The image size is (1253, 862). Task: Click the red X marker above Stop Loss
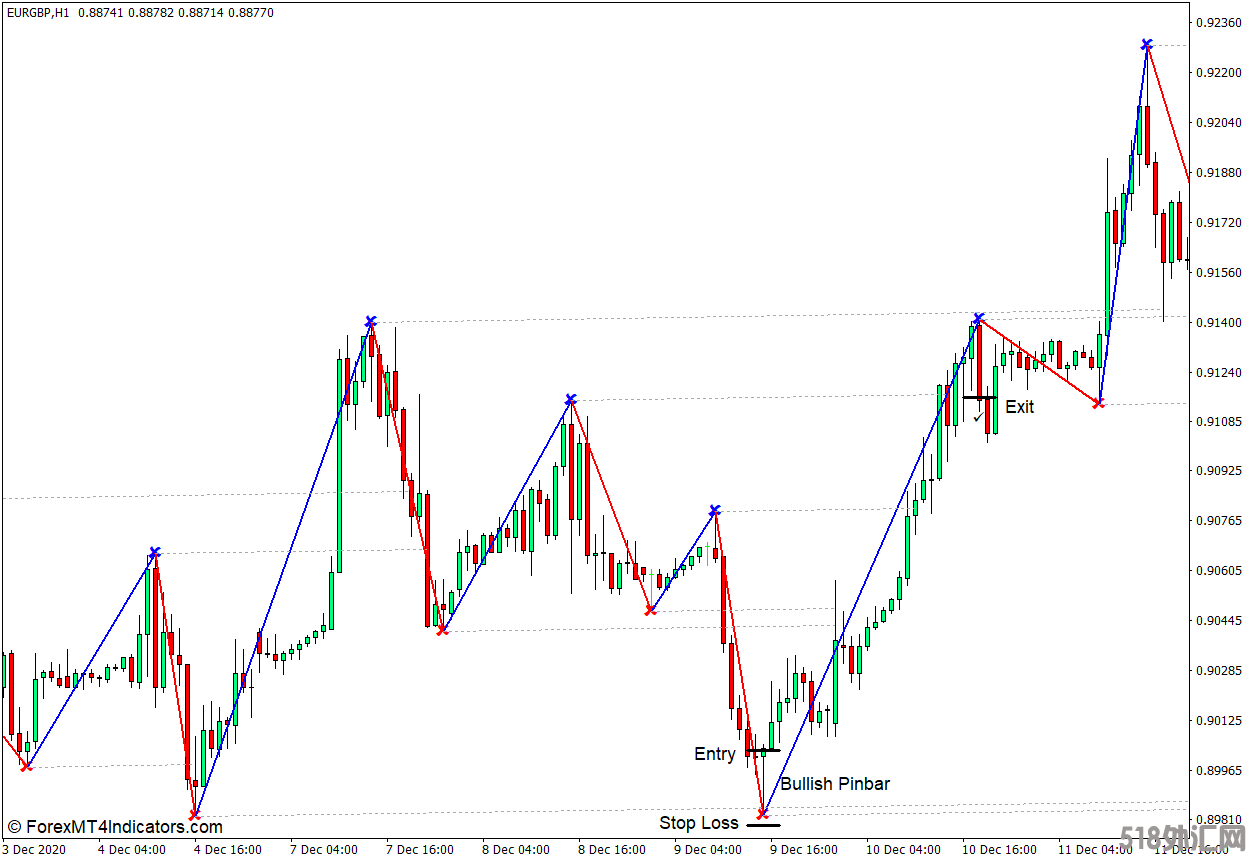click(763, 813)
